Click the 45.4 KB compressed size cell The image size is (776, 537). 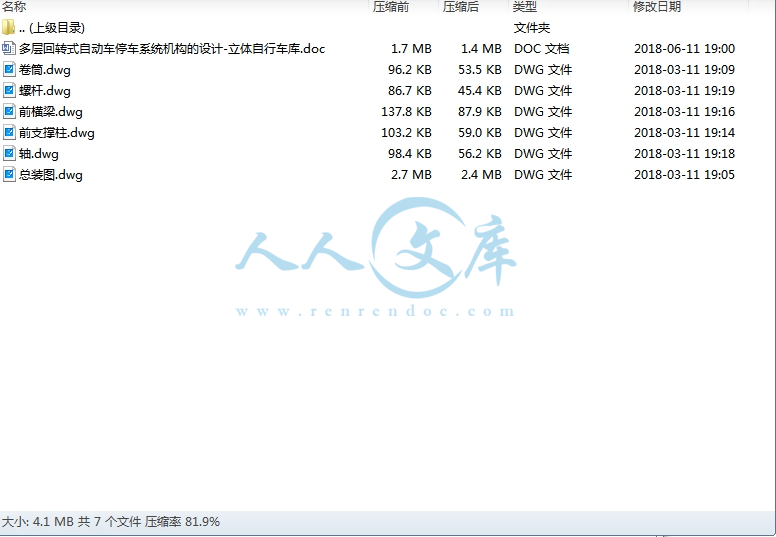click(480, 91)
